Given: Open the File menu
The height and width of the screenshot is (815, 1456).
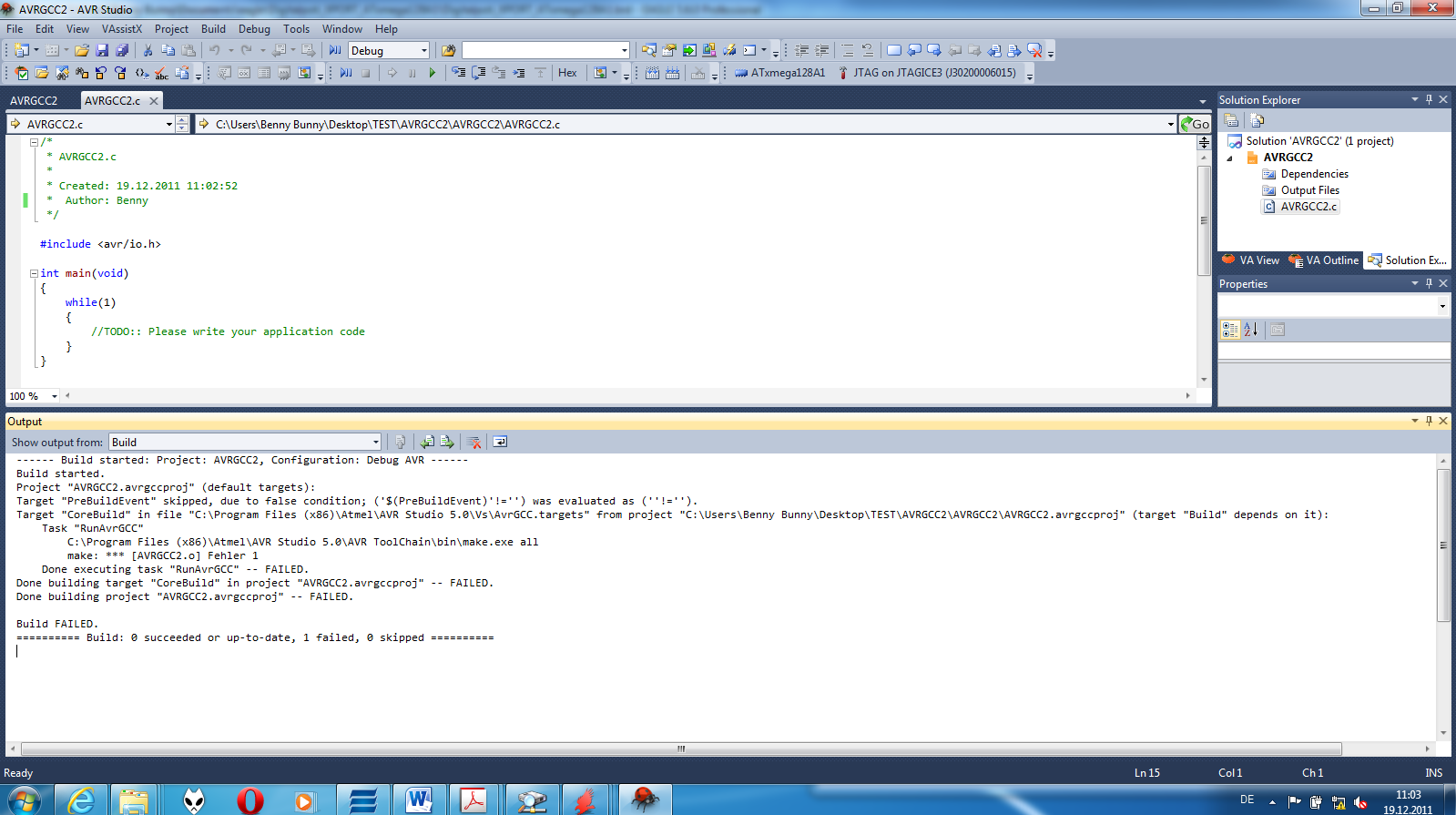Looking at the screenshot, I should click(15, 29).
